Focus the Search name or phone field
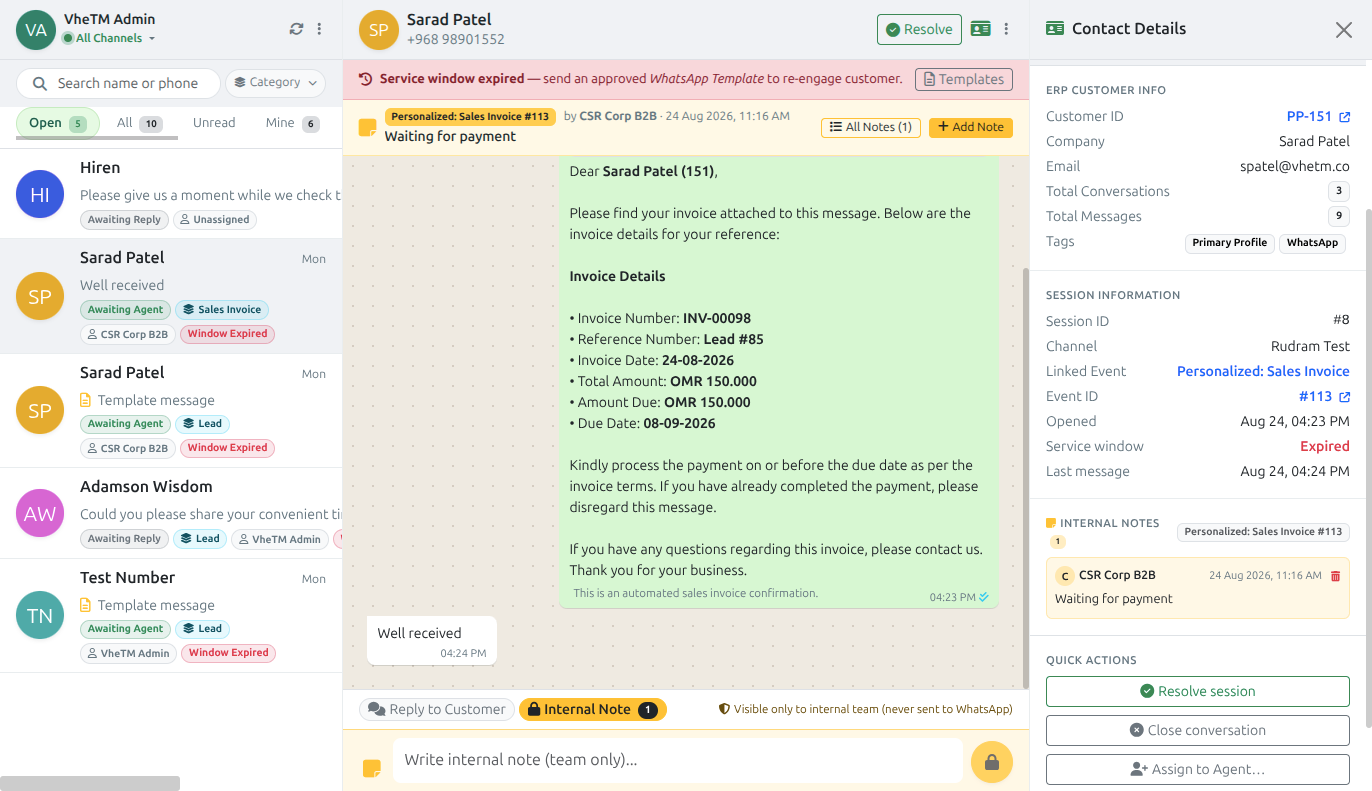 click(x=118, y=83)
